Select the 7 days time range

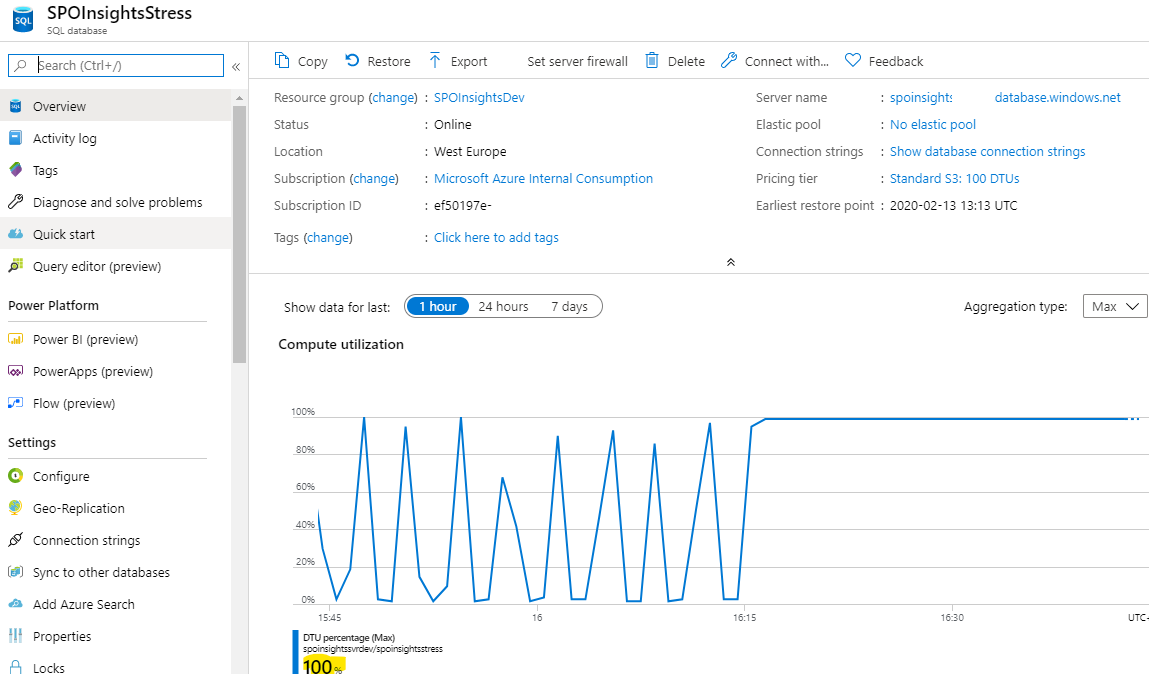[x=569, y=306]
